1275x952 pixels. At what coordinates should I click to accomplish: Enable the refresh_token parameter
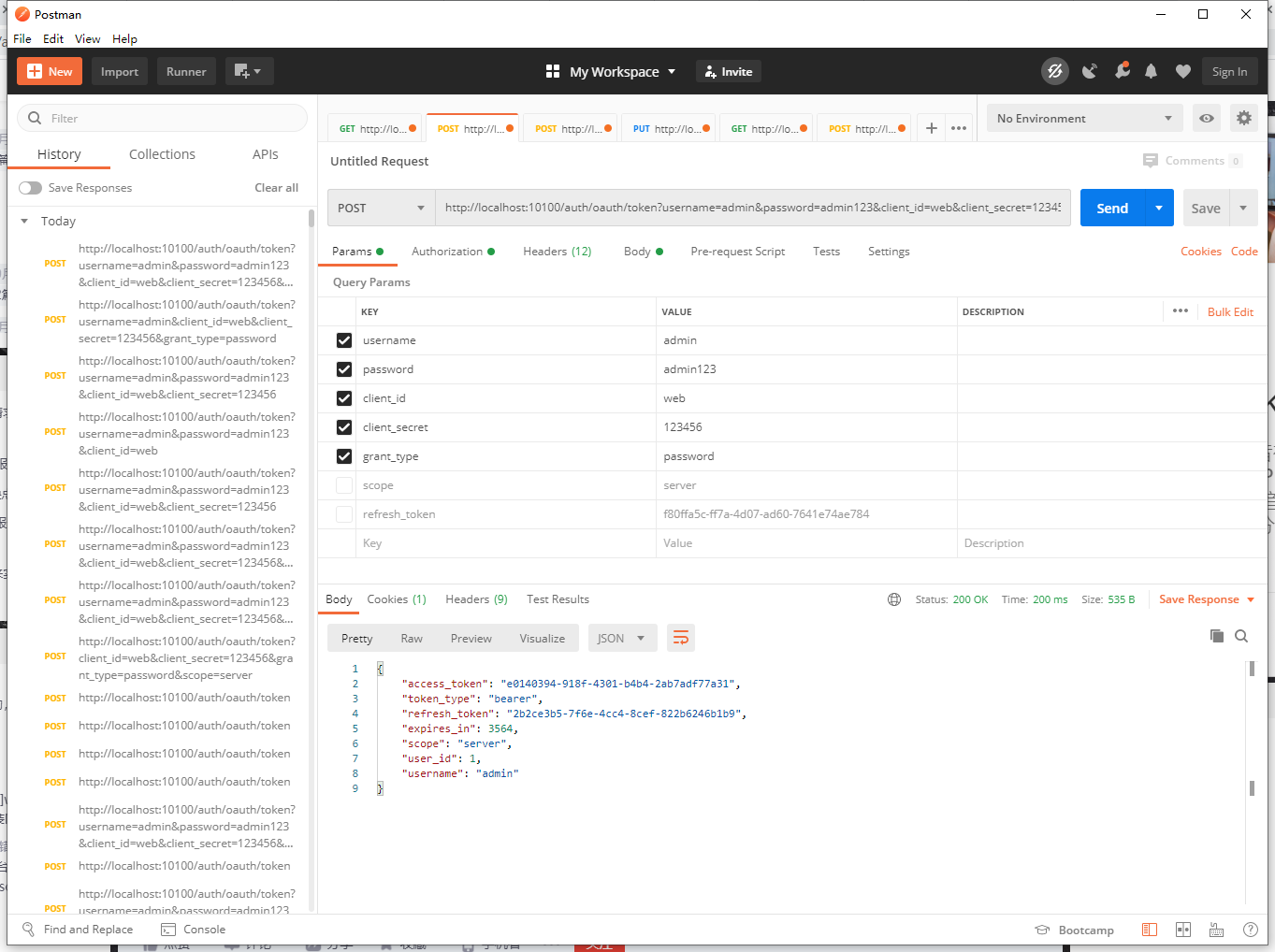(x=344, y=513)
